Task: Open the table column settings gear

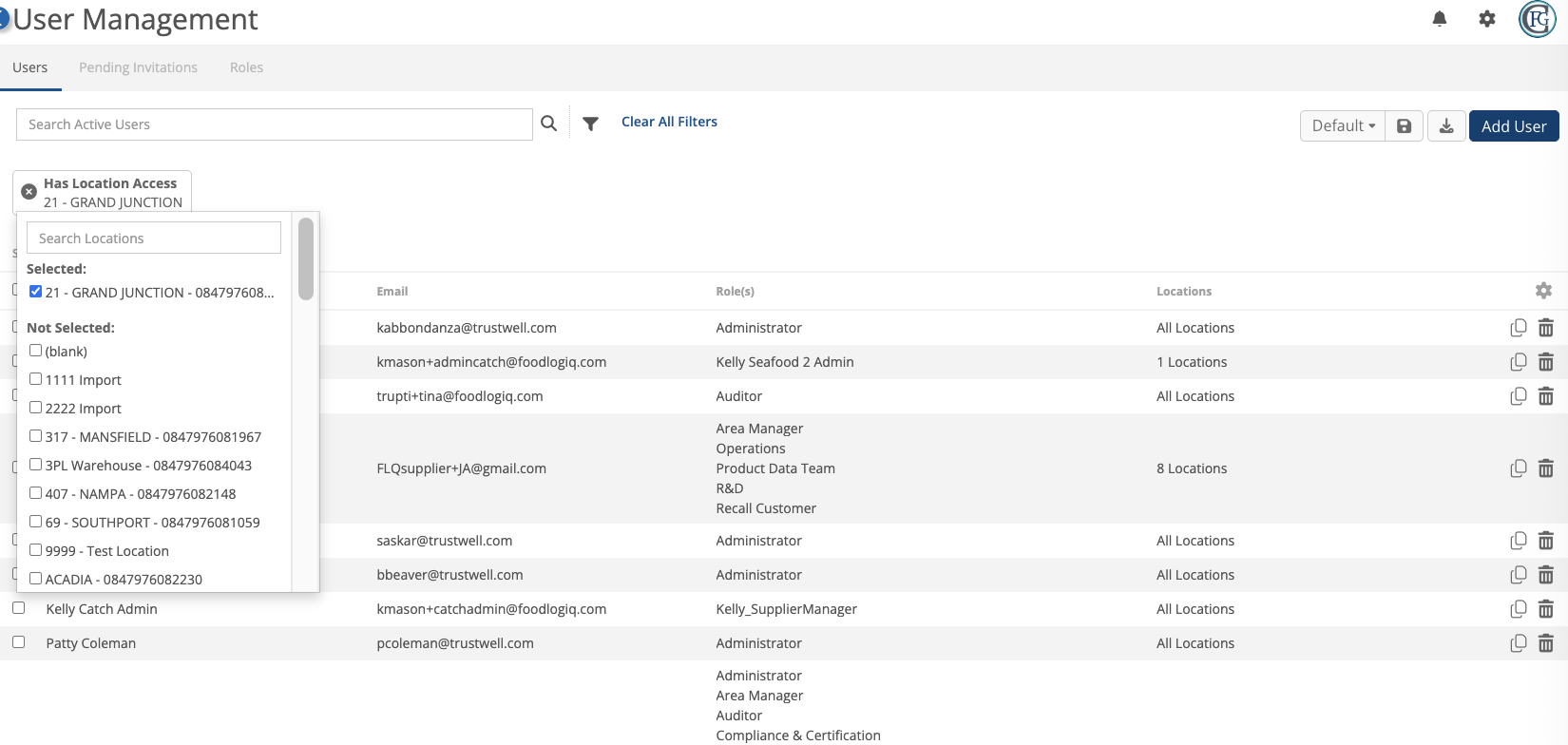Action: click(x=1543, y=291)
